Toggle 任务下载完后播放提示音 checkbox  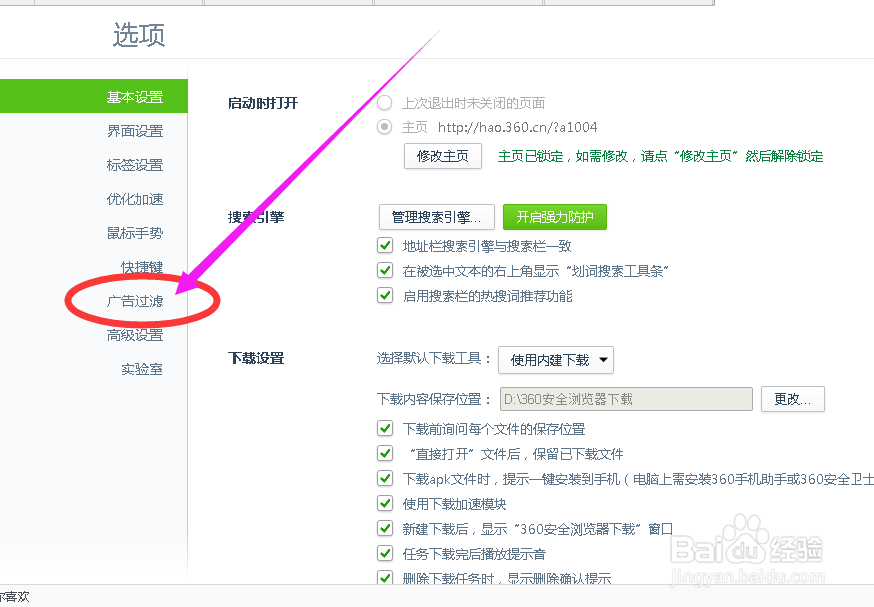click(385, 553)
